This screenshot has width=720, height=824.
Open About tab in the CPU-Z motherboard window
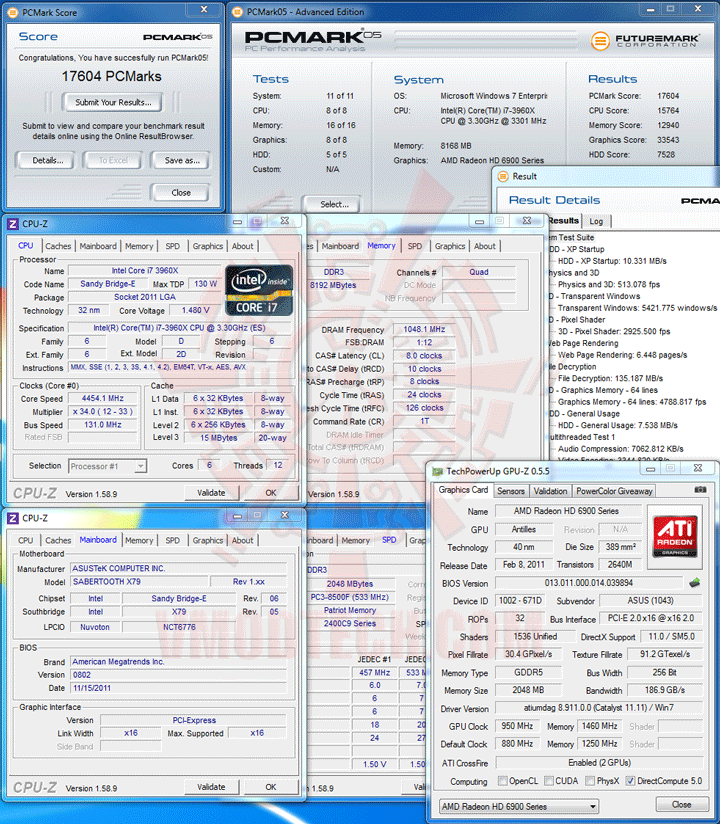click(x=242, y=540)
